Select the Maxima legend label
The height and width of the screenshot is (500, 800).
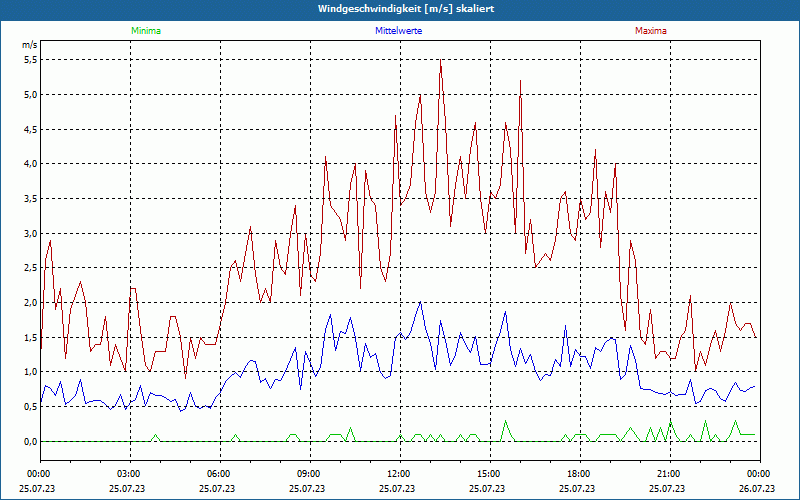[651, 31]
